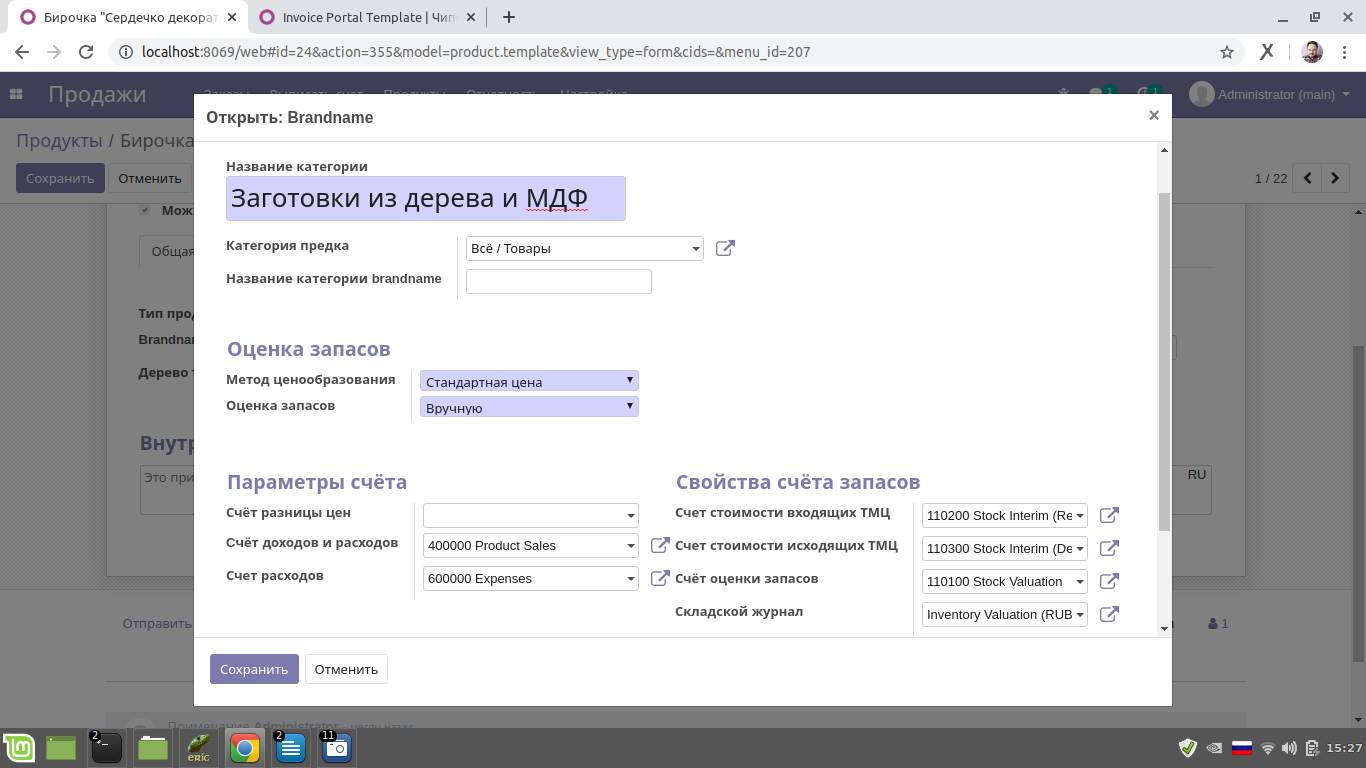Open external link for 110100 Stock Valuation
The width and height of the screenshot is (1366, 768).
(x=1108, y=581)
